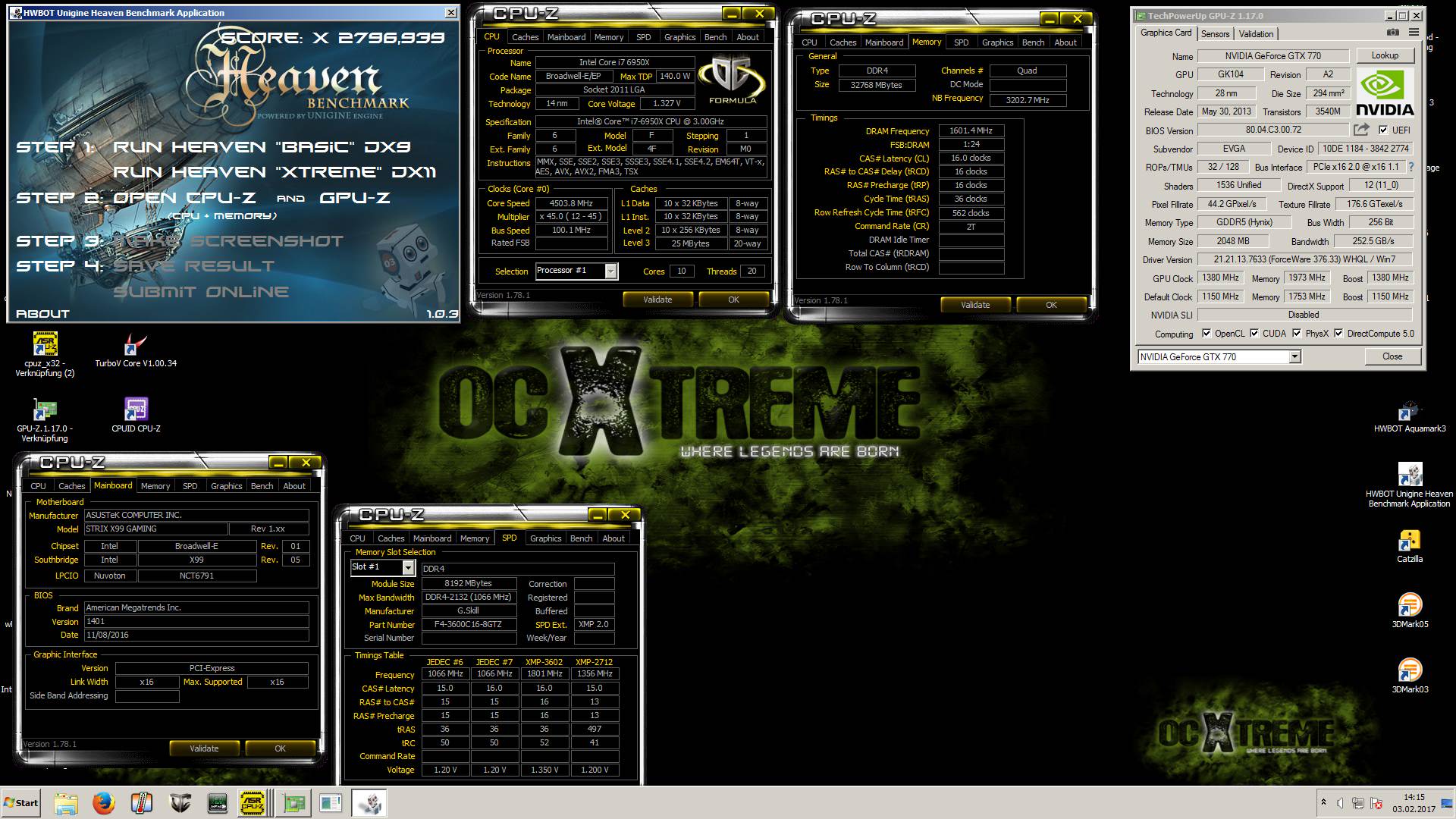
Task: Open Catzilla desktop icon
Action: tap(1410, 547)
